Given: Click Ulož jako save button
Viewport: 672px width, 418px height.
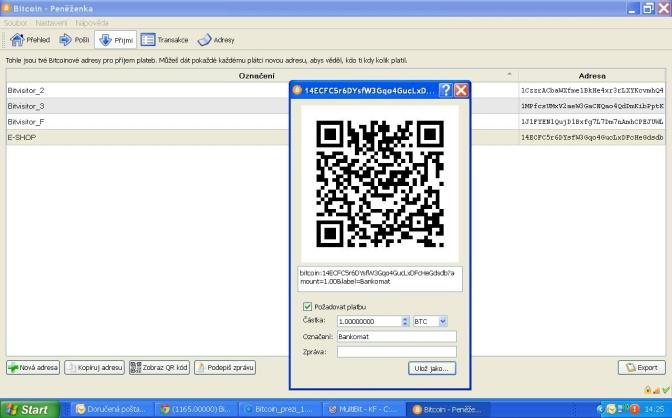Looking at the screenshot, I should pos(432,368).
